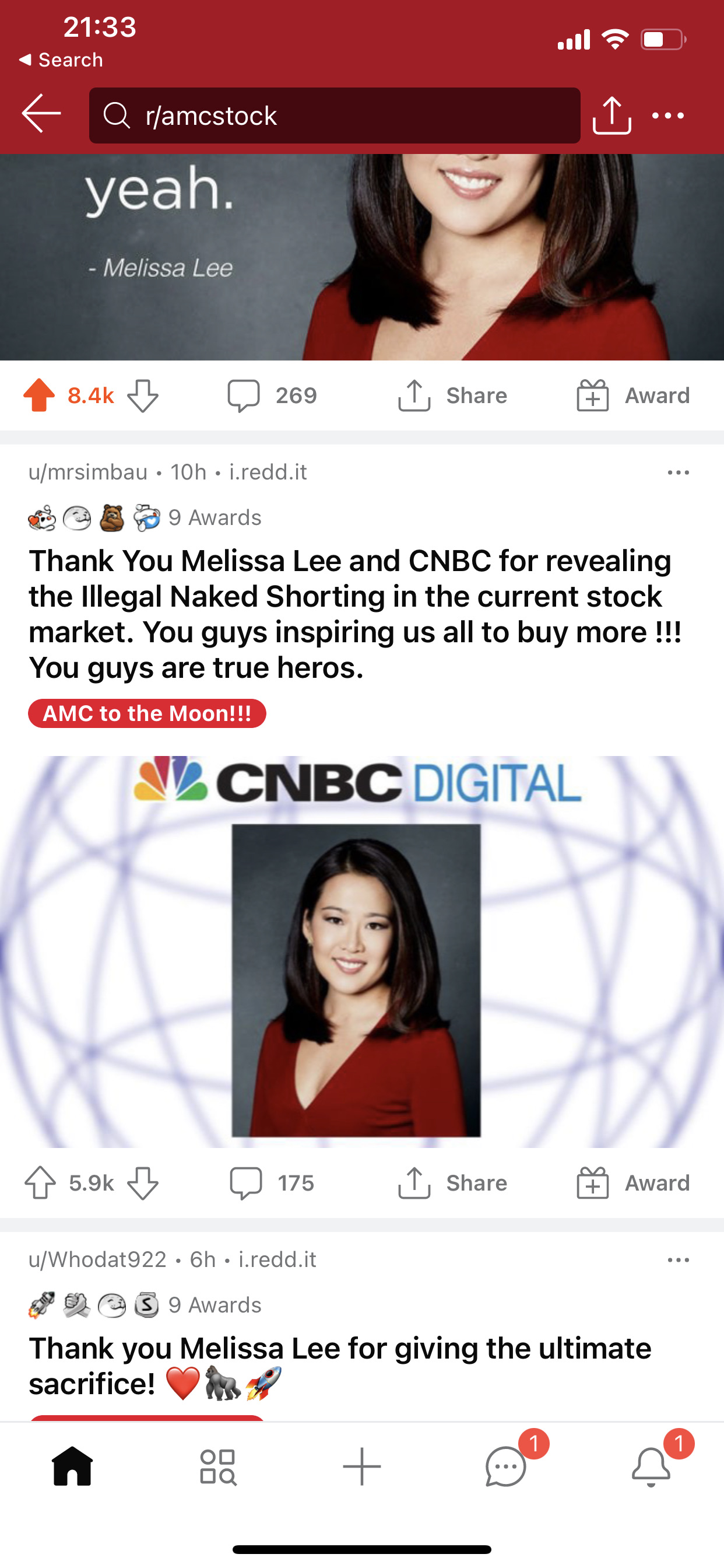
Task: Remove upvote on the 8.4k post
Action: point(39,395)
